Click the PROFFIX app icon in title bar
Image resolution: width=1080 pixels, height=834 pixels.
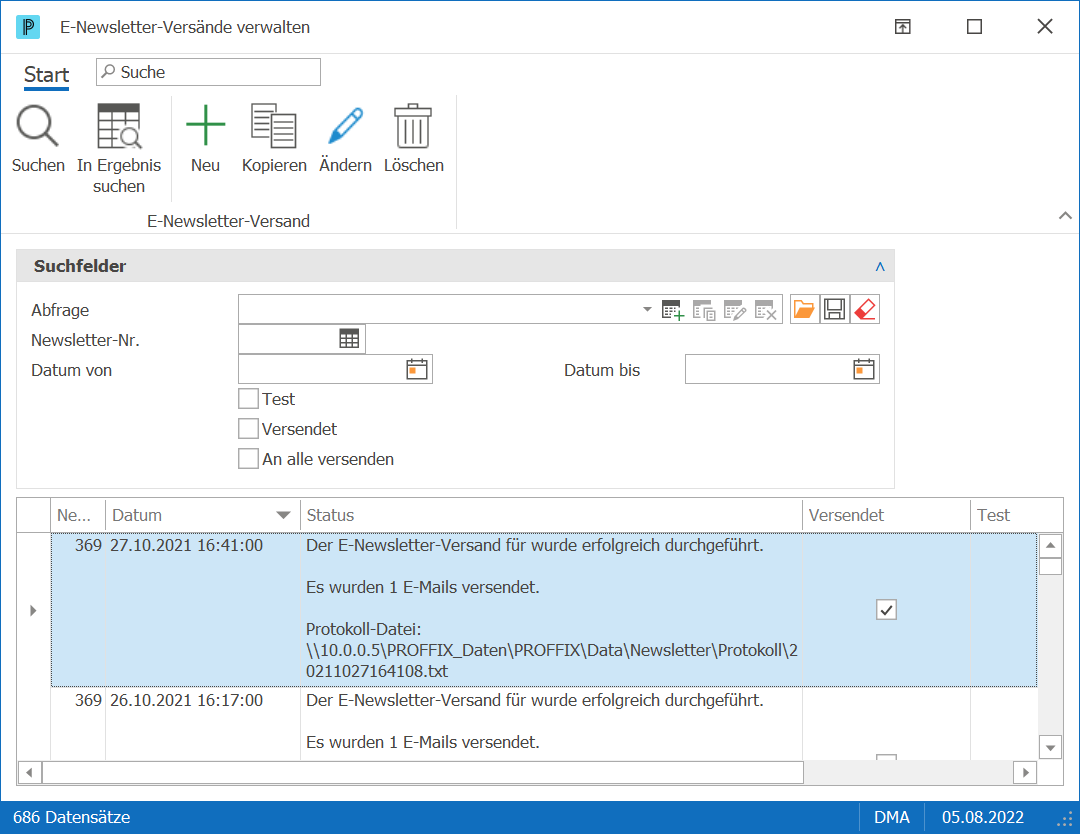point(28,27)
